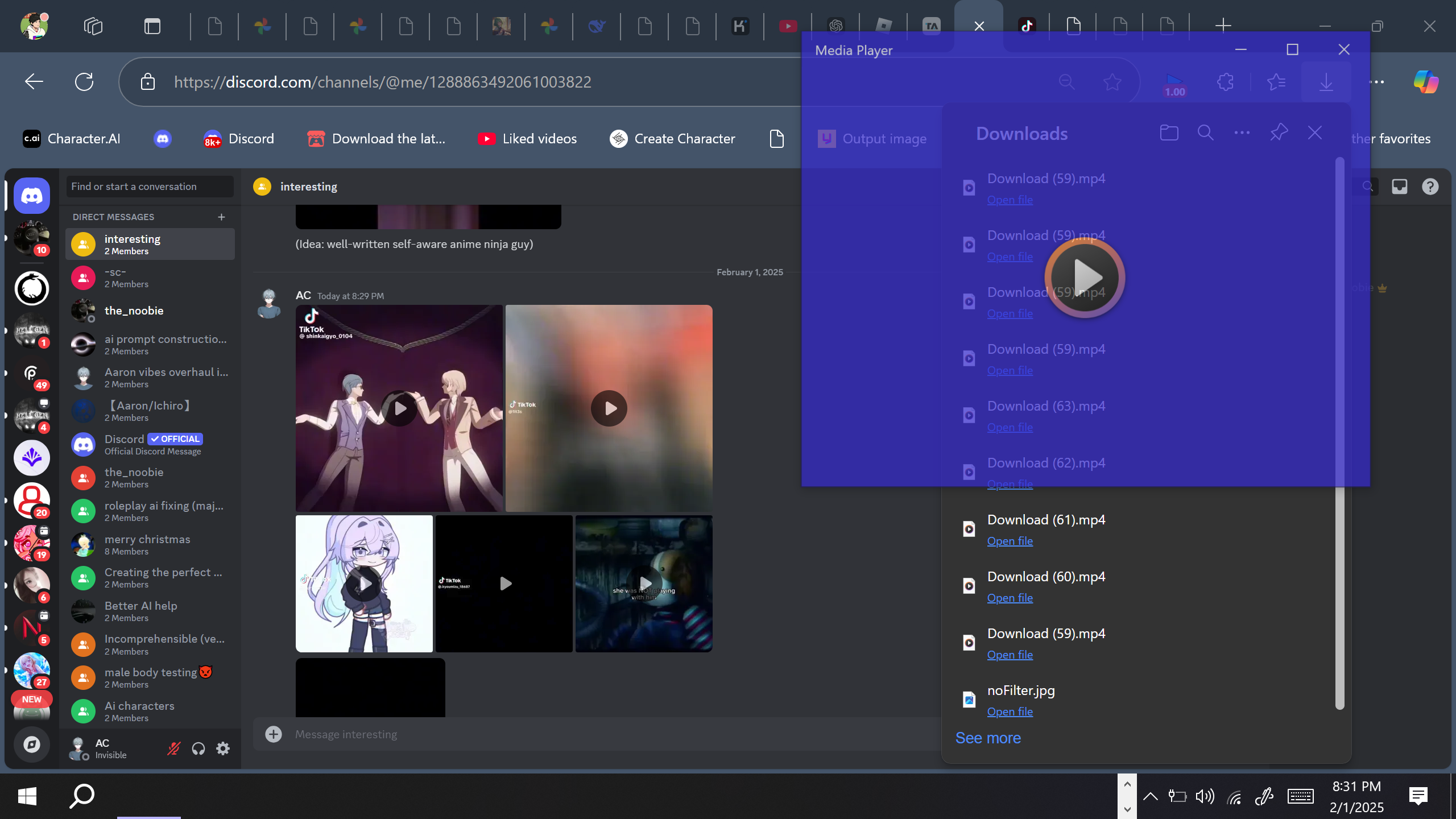Pin the Downloads panel

(x=1279, y=133)
